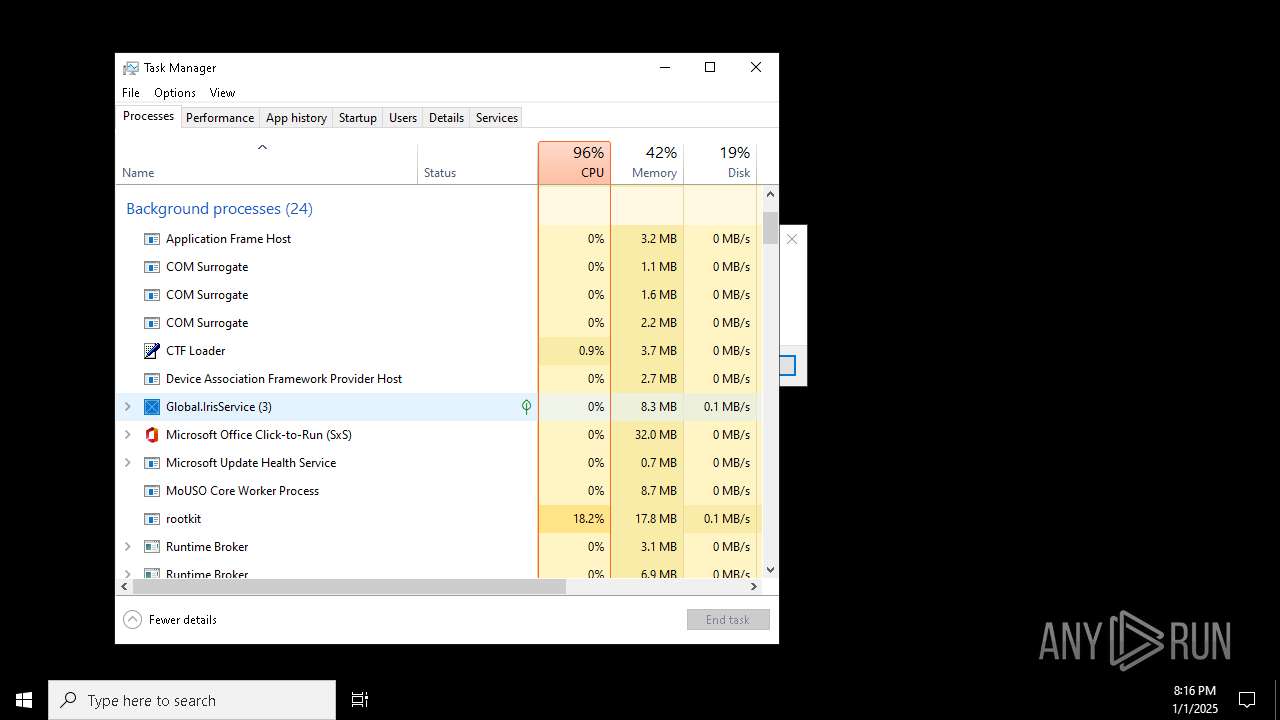The image size is (1280, 720).
Task: Switch to the Services tab
Action: coord(497,118)
